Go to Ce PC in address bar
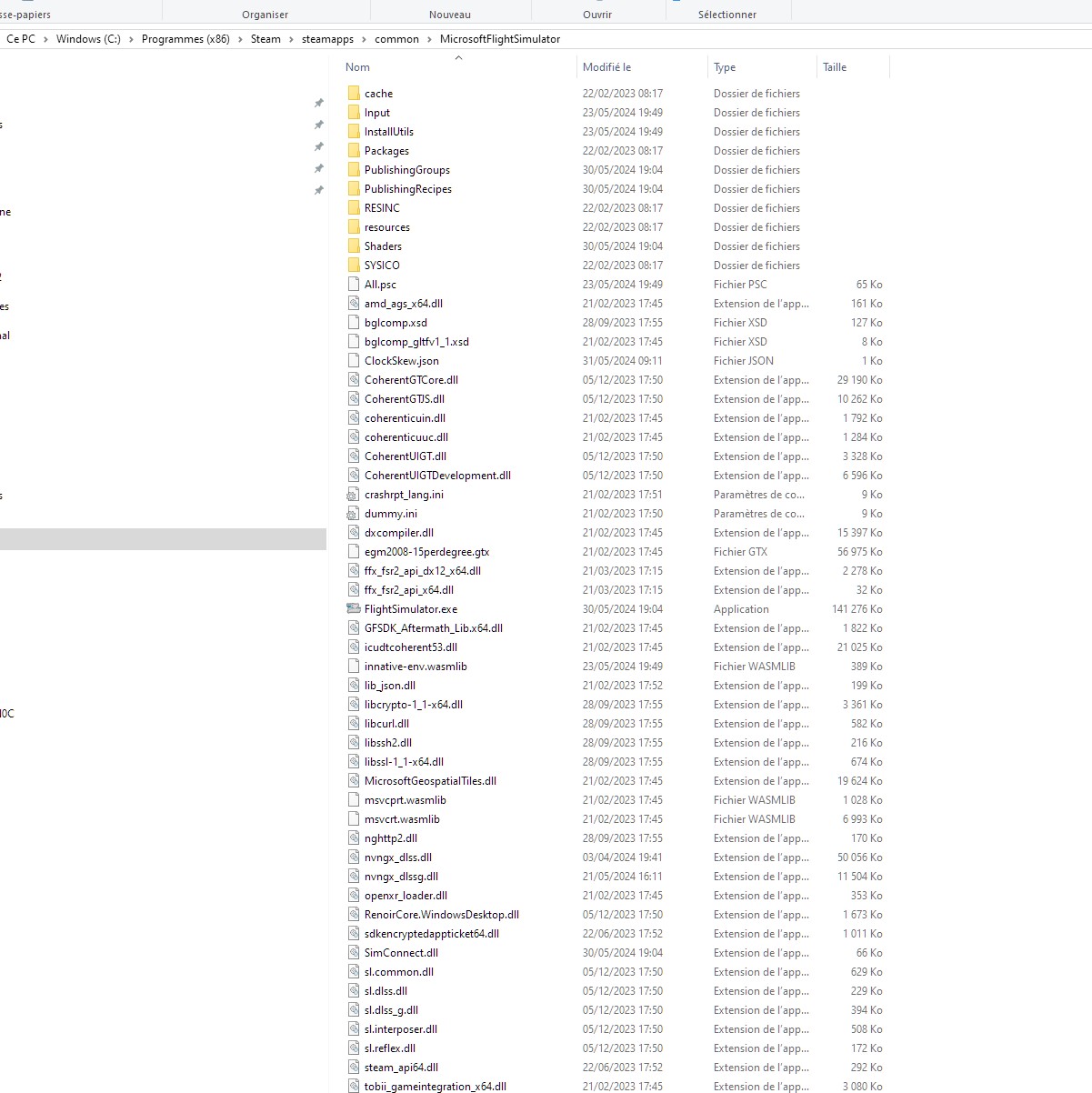 click(21, 39)
